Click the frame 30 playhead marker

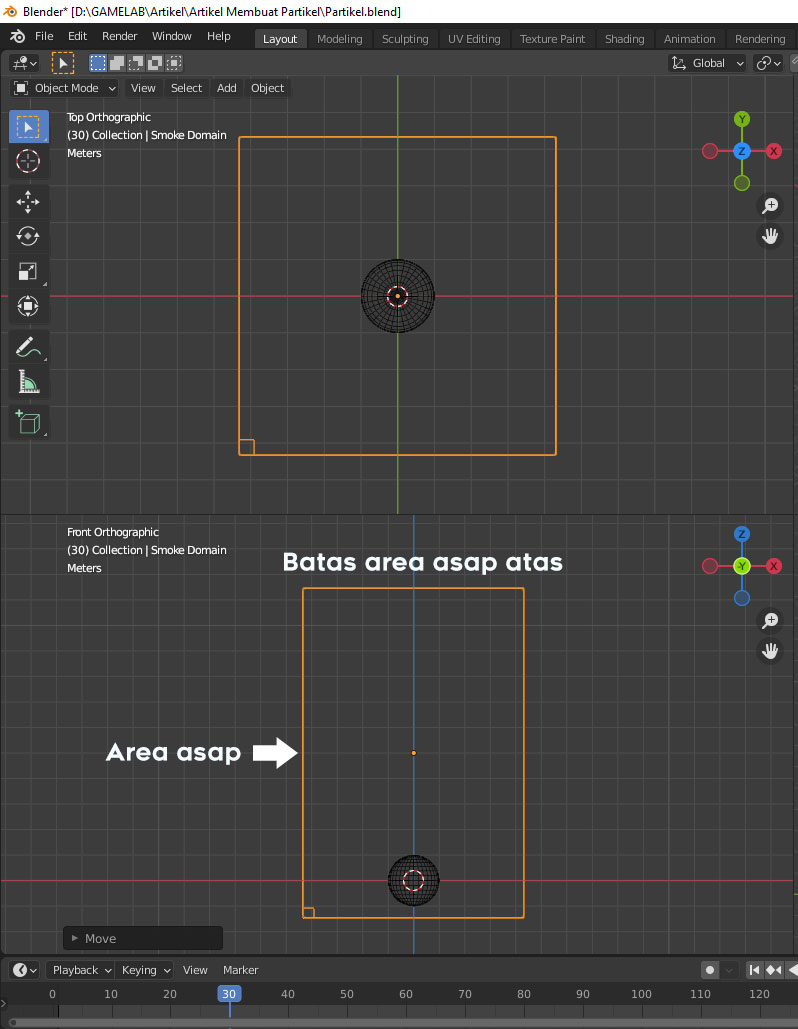(229, 994)
